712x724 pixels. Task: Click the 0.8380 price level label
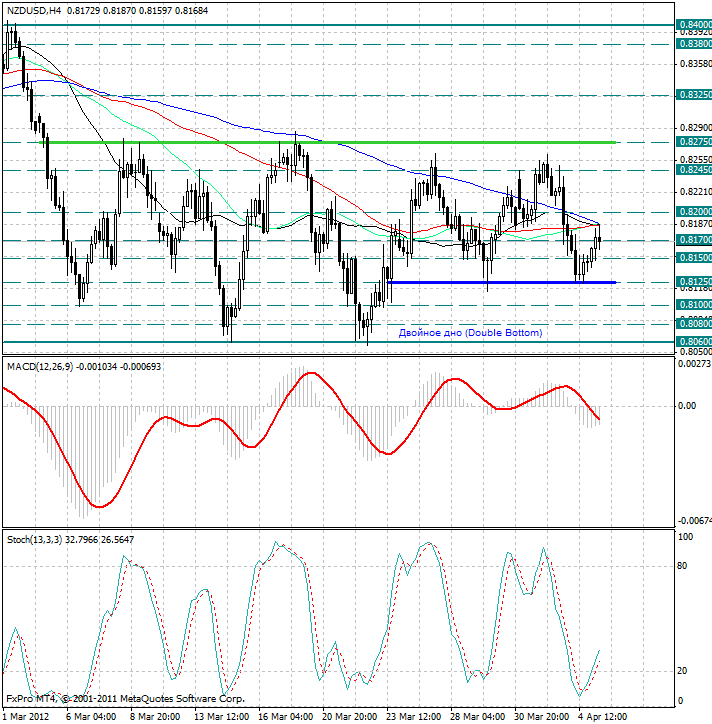pyautogui.click(x=693, y=44)
